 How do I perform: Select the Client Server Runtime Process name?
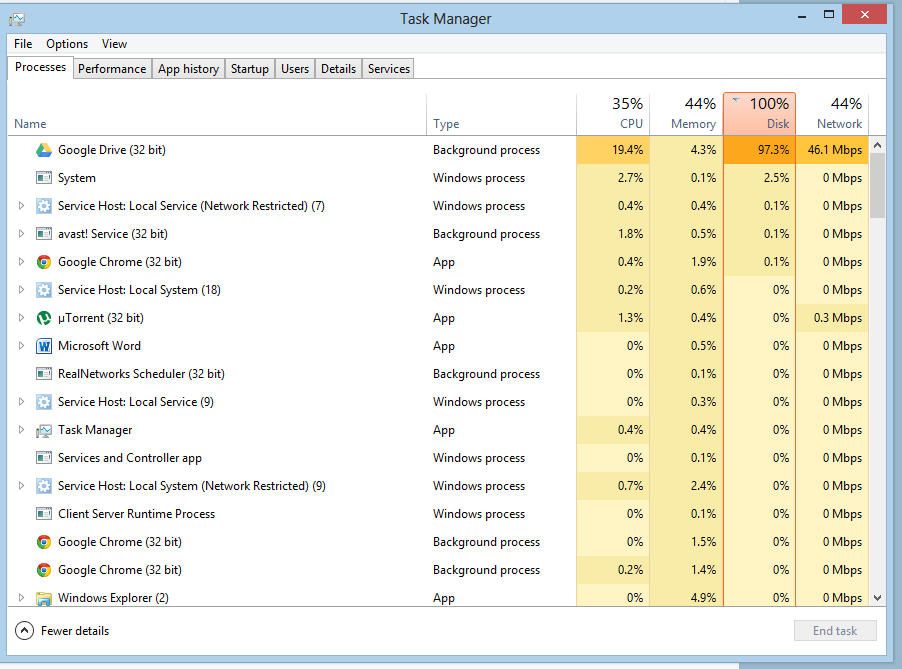[x=136, y=514]
